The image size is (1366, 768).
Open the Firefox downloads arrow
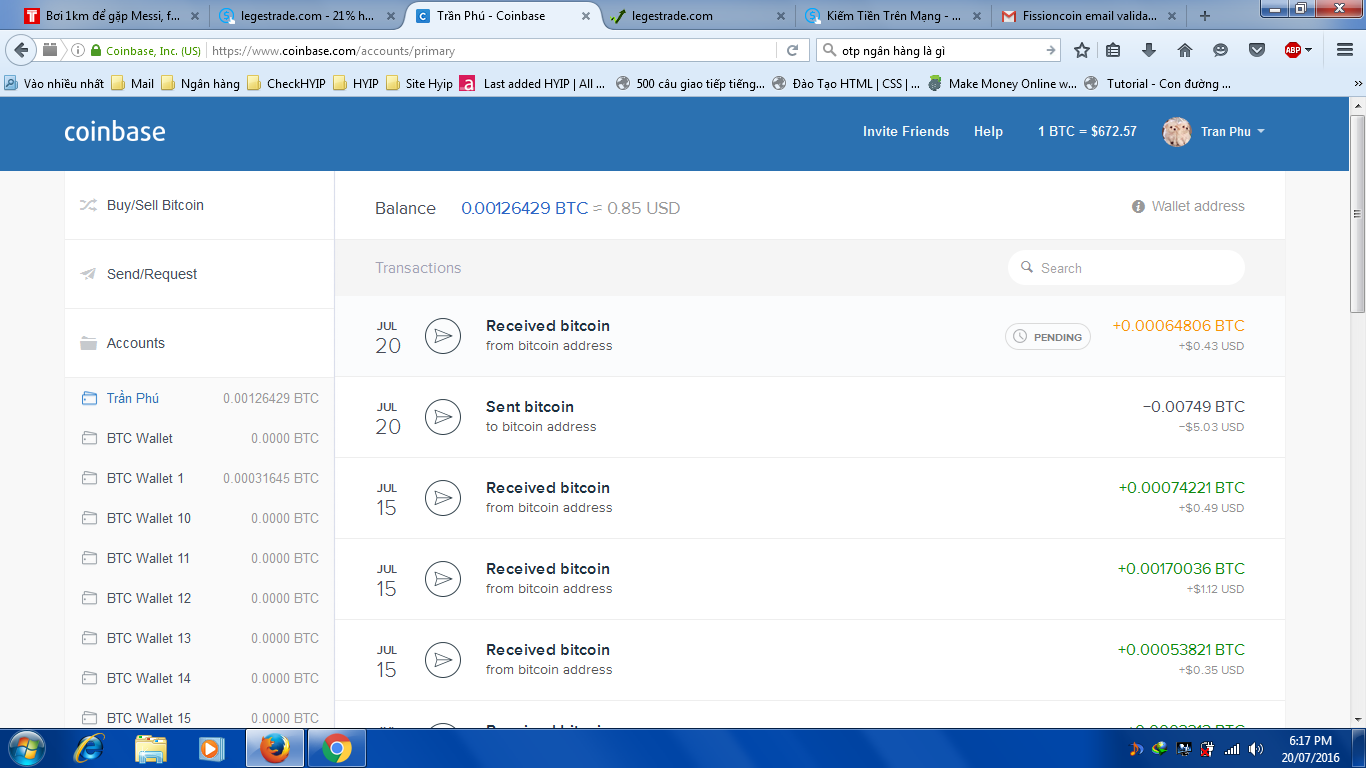1149,50
